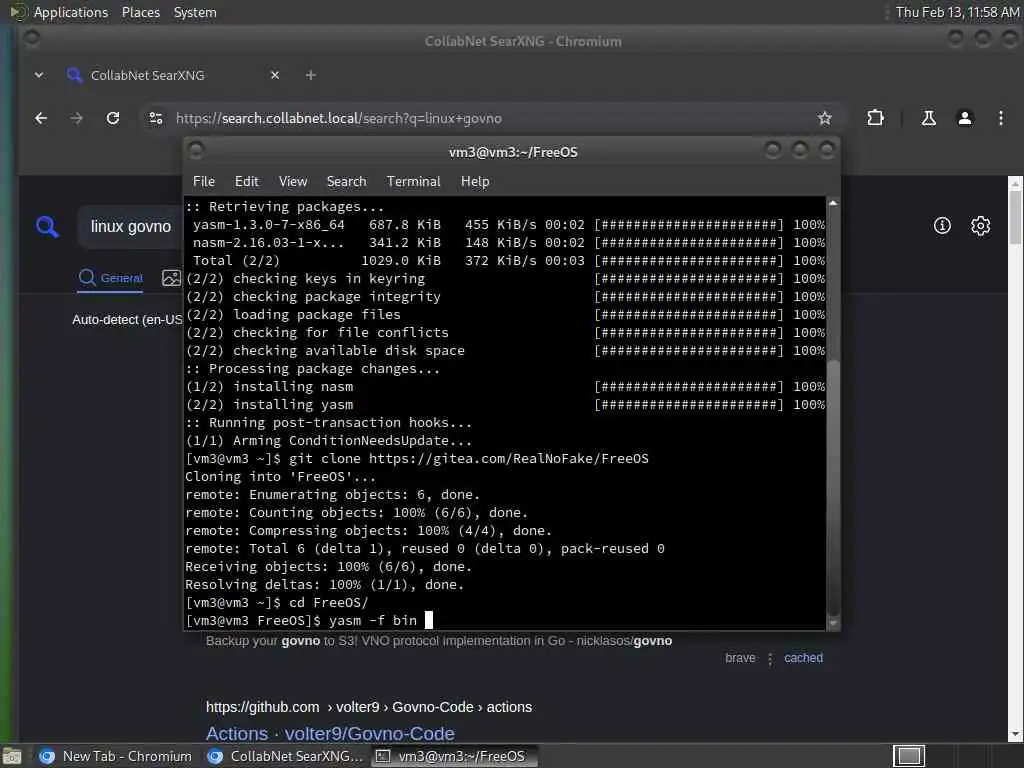
Task: Click the terminal scrollbar down arrow
Action: pos(833,623)
